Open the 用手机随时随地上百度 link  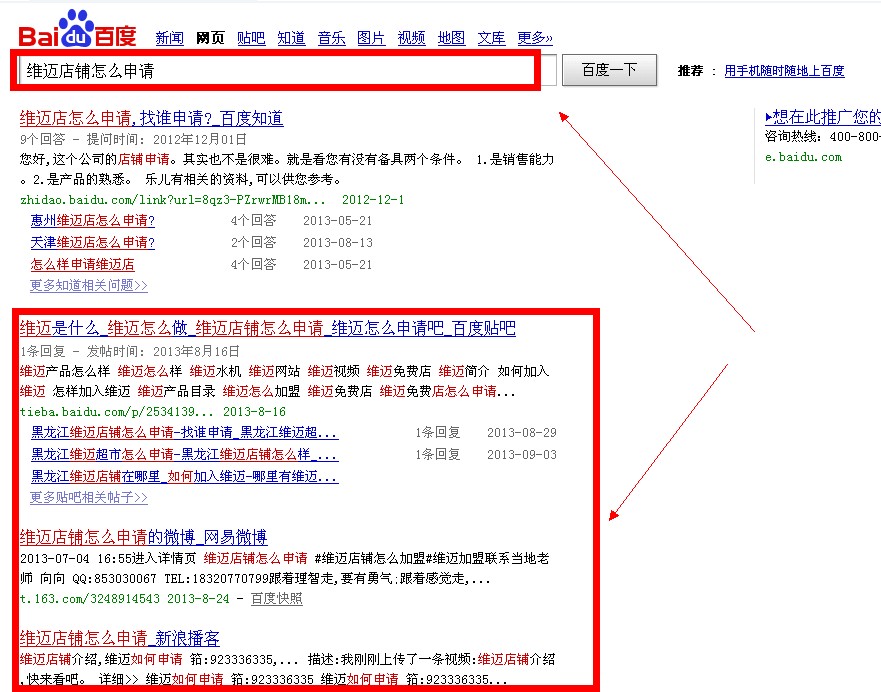pyautogui.click(x=784, y=71)
